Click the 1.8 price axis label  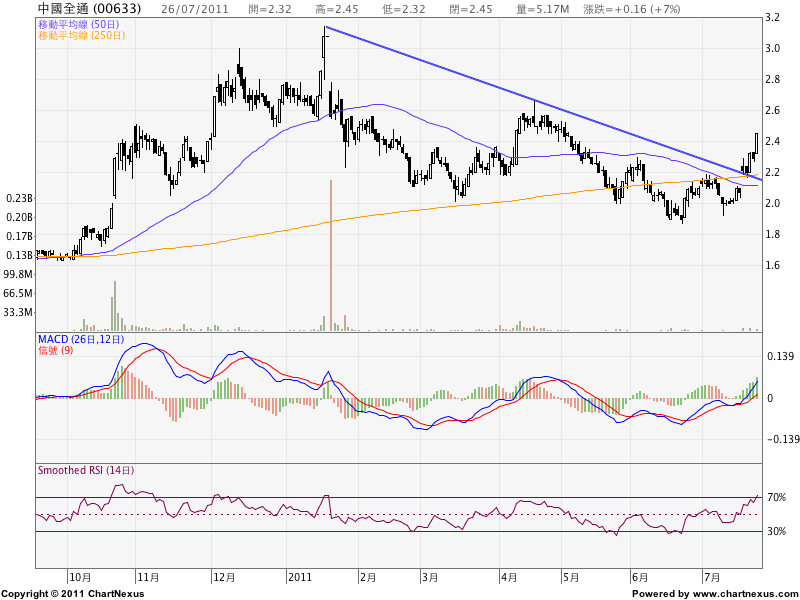pyautogui.click(x=772, y=234)
